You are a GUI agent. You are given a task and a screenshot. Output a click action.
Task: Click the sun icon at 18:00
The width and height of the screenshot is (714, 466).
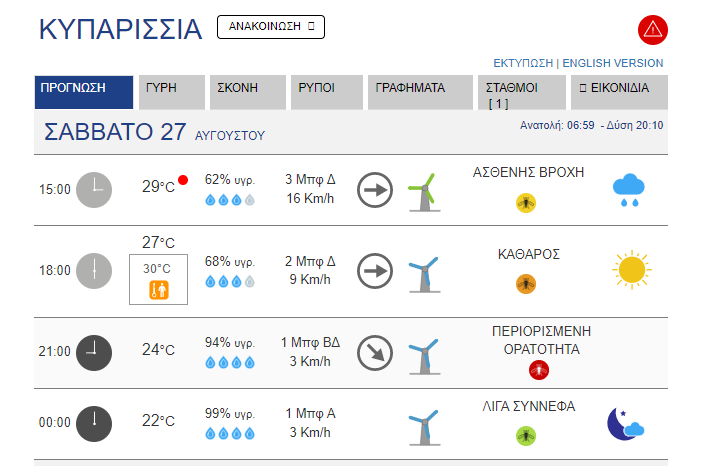pos(632,270)
